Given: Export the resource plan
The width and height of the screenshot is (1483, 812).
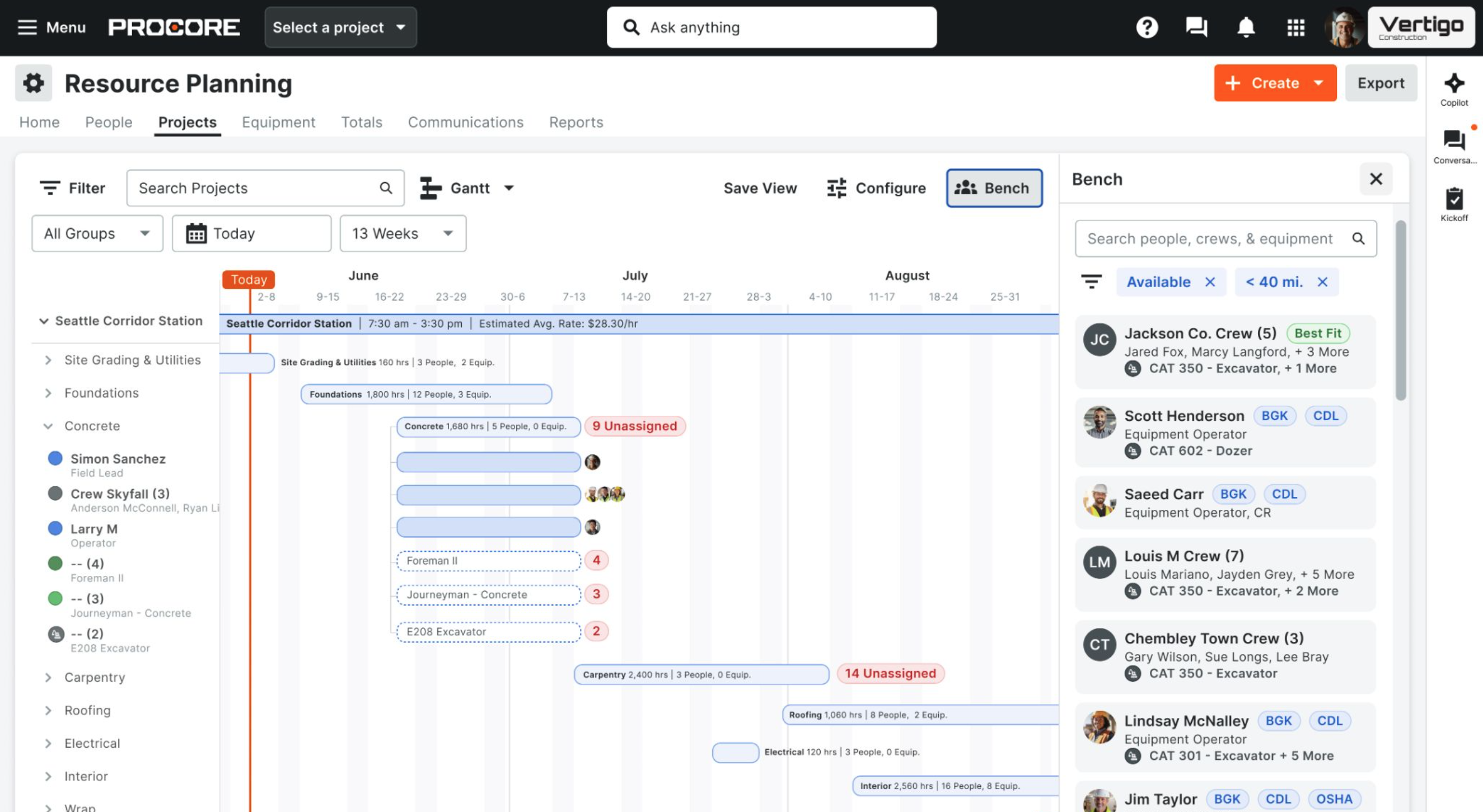Looking at the screenshot, I should click(x=1381, y=83).
